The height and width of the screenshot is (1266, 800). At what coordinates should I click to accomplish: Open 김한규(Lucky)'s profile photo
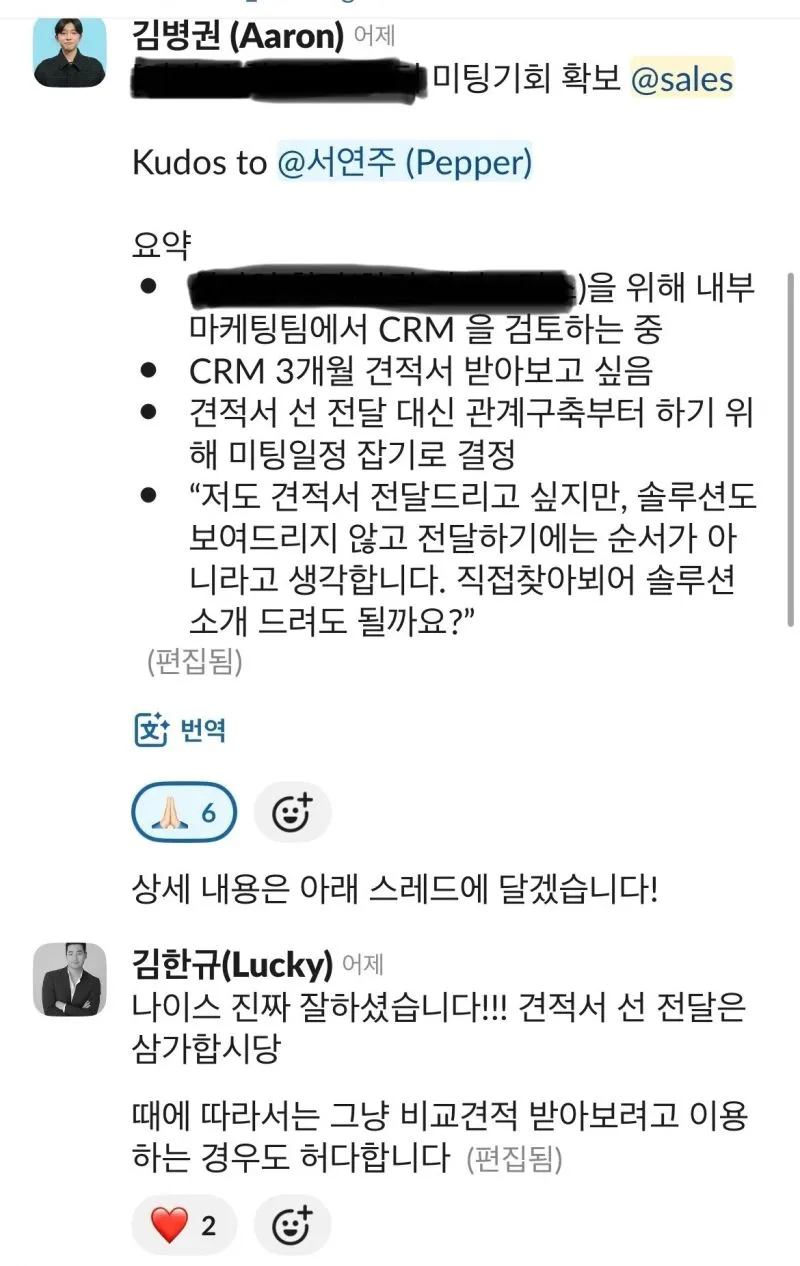[70, 979]
